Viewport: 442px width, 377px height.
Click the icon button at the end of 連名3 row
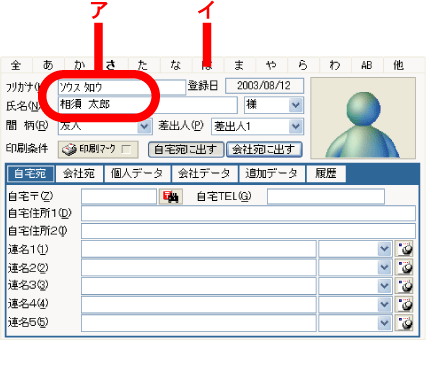coord(404,286)
